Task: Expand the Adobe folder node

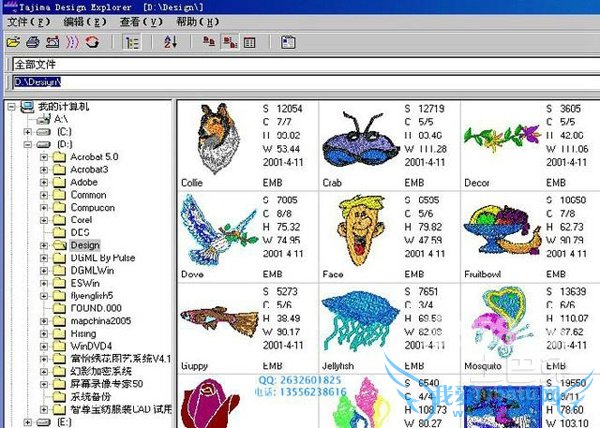Action: pyautogui.click(x=44, y=182)
